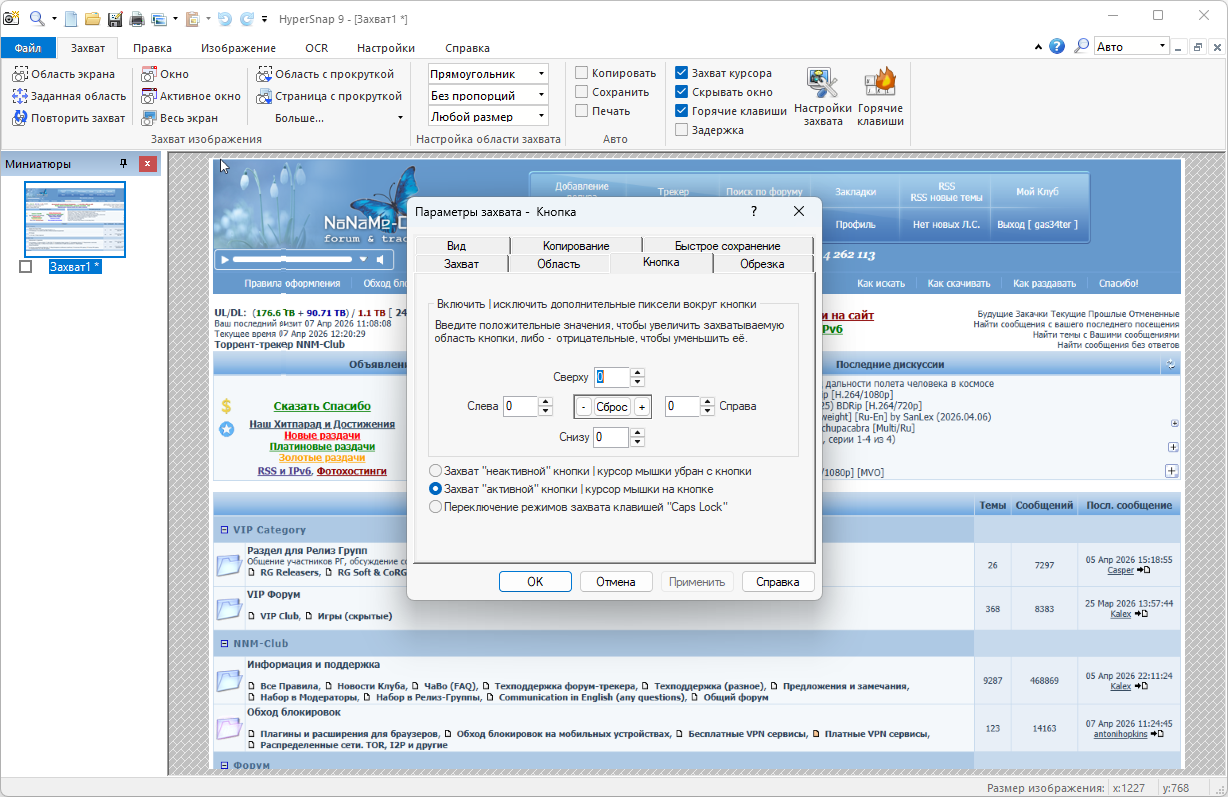Image resolution: width=1228 pixels, height=797 pixels.
Task: Open the 'Без пропорций' dropdown
Action: coord(542,96)
